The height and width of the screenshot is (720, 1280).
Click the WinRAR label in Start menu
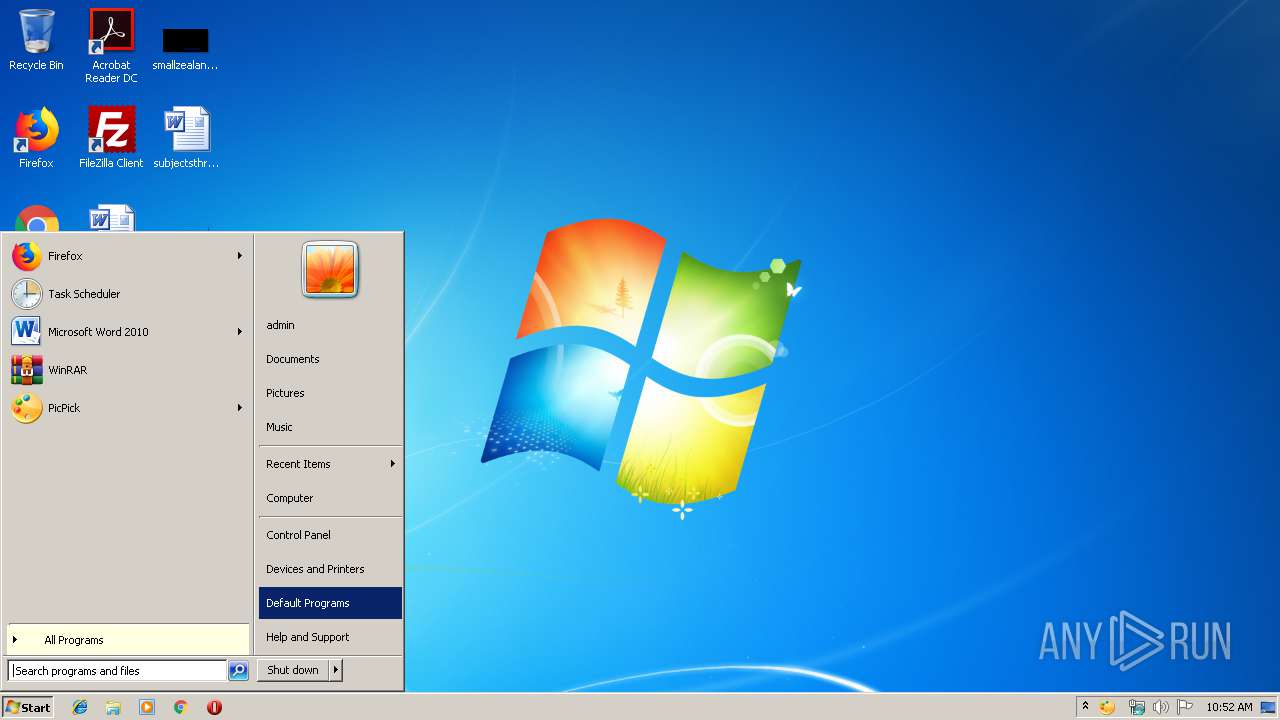67,370
